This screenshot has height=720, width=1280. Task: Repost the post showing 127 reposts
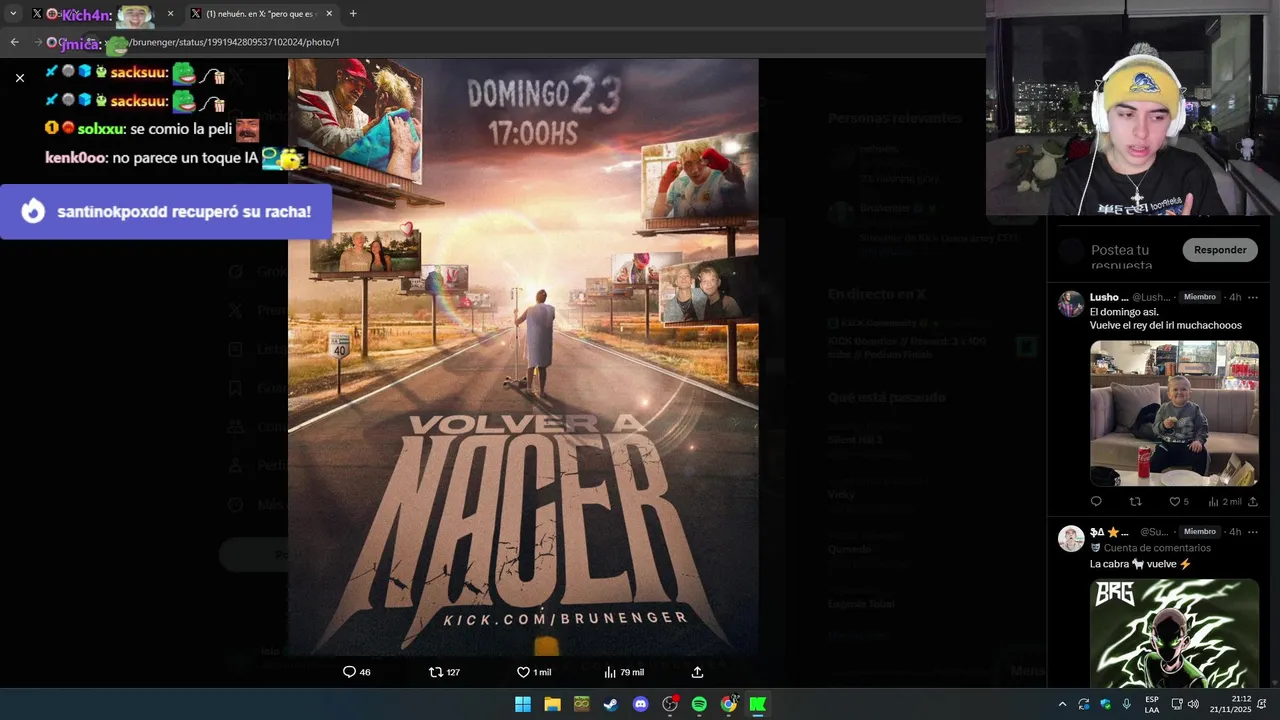[444, 672]
